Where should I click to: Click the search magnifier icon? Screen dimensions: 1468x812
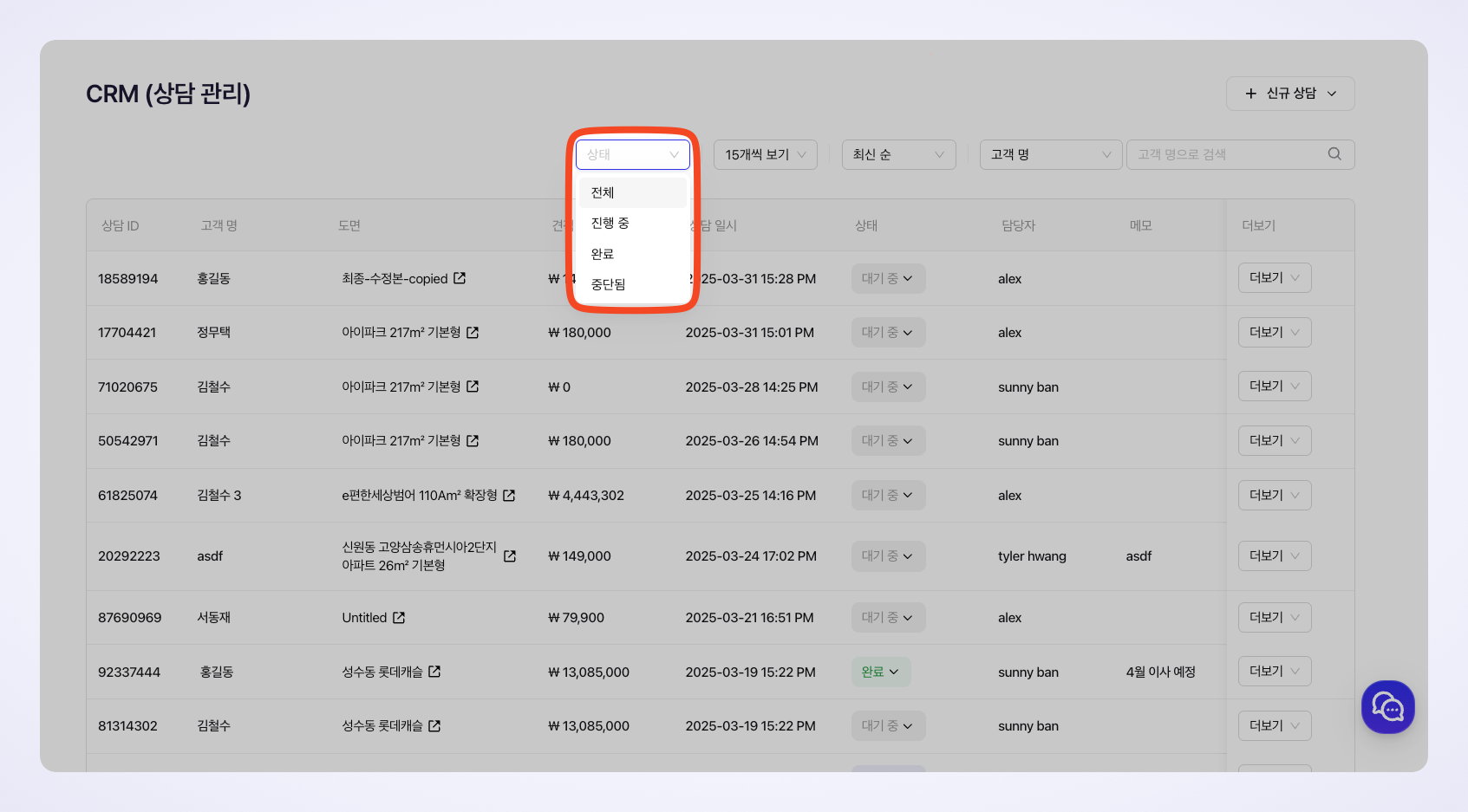click(1334, 154)
